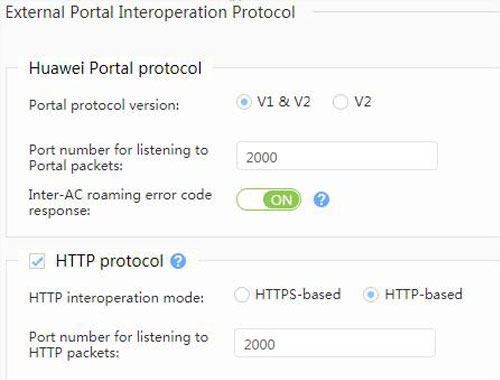The width and height of the screenshot is (500, 380).
Task: Click the 'Huawei Portal protocol' group heading
Action: point(115,68)
